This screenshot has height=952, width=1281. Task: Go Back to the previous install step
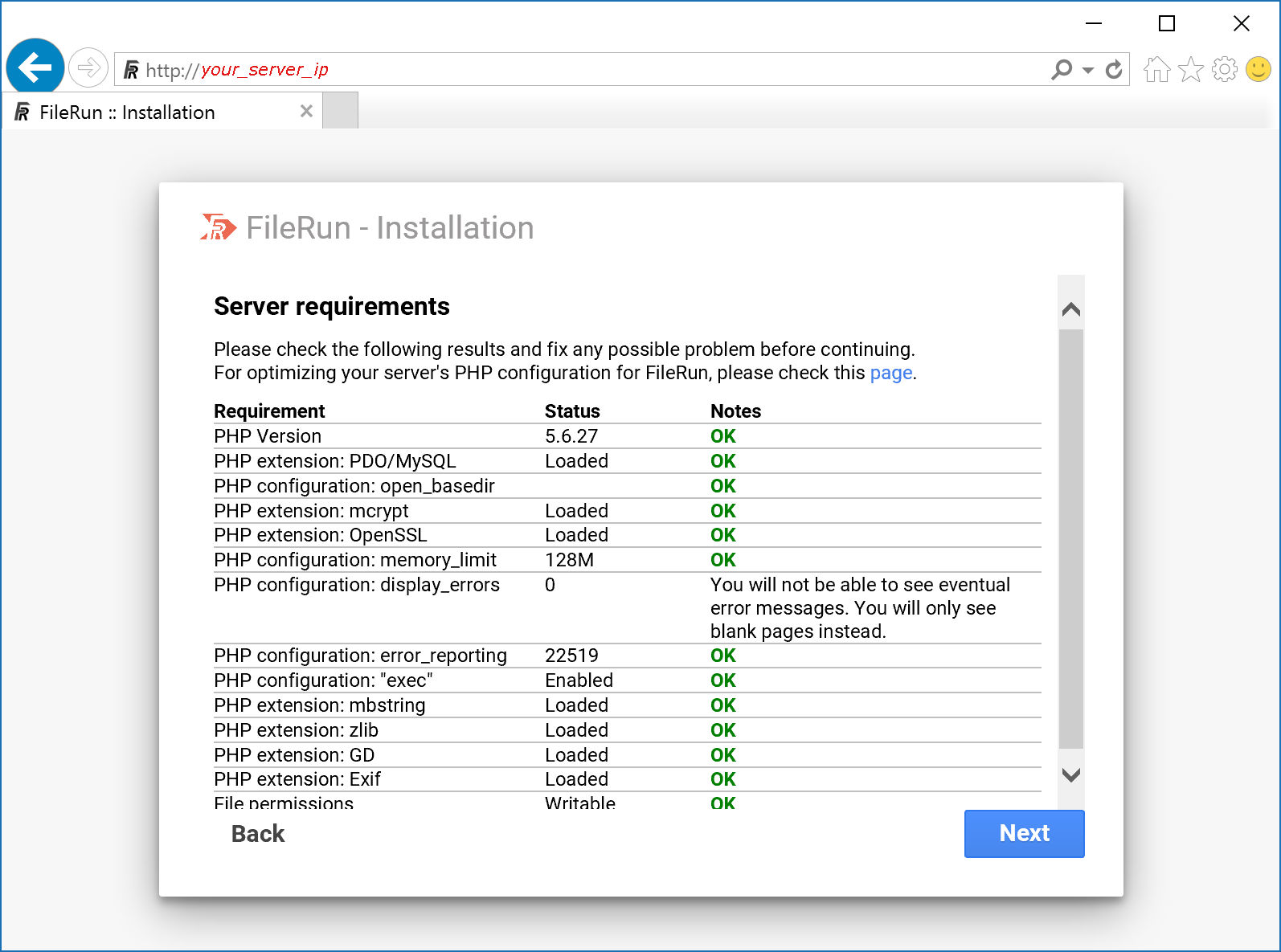click(x=258, y=834)
